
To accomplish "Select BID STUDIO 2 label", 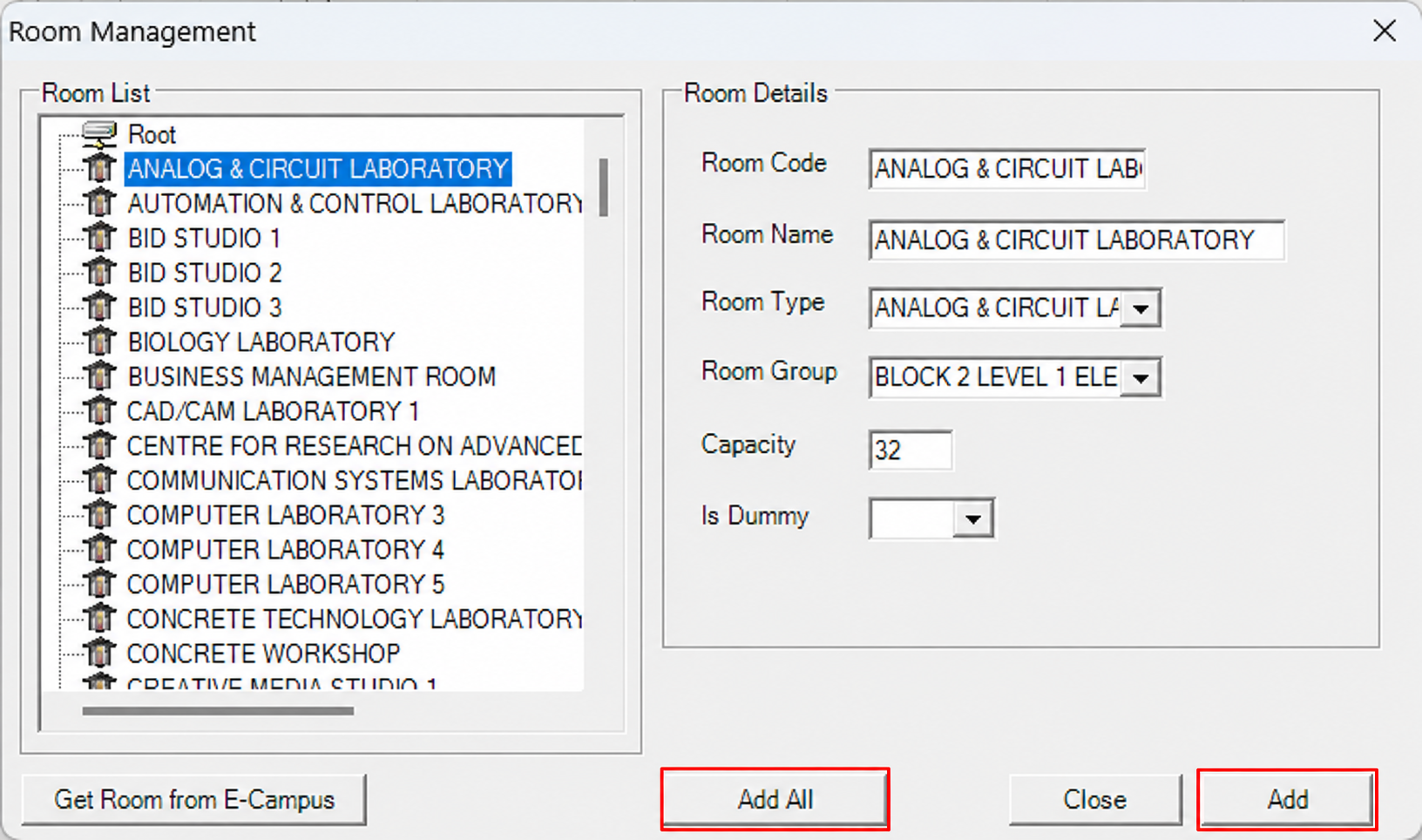I will click(x=205, y=273).
